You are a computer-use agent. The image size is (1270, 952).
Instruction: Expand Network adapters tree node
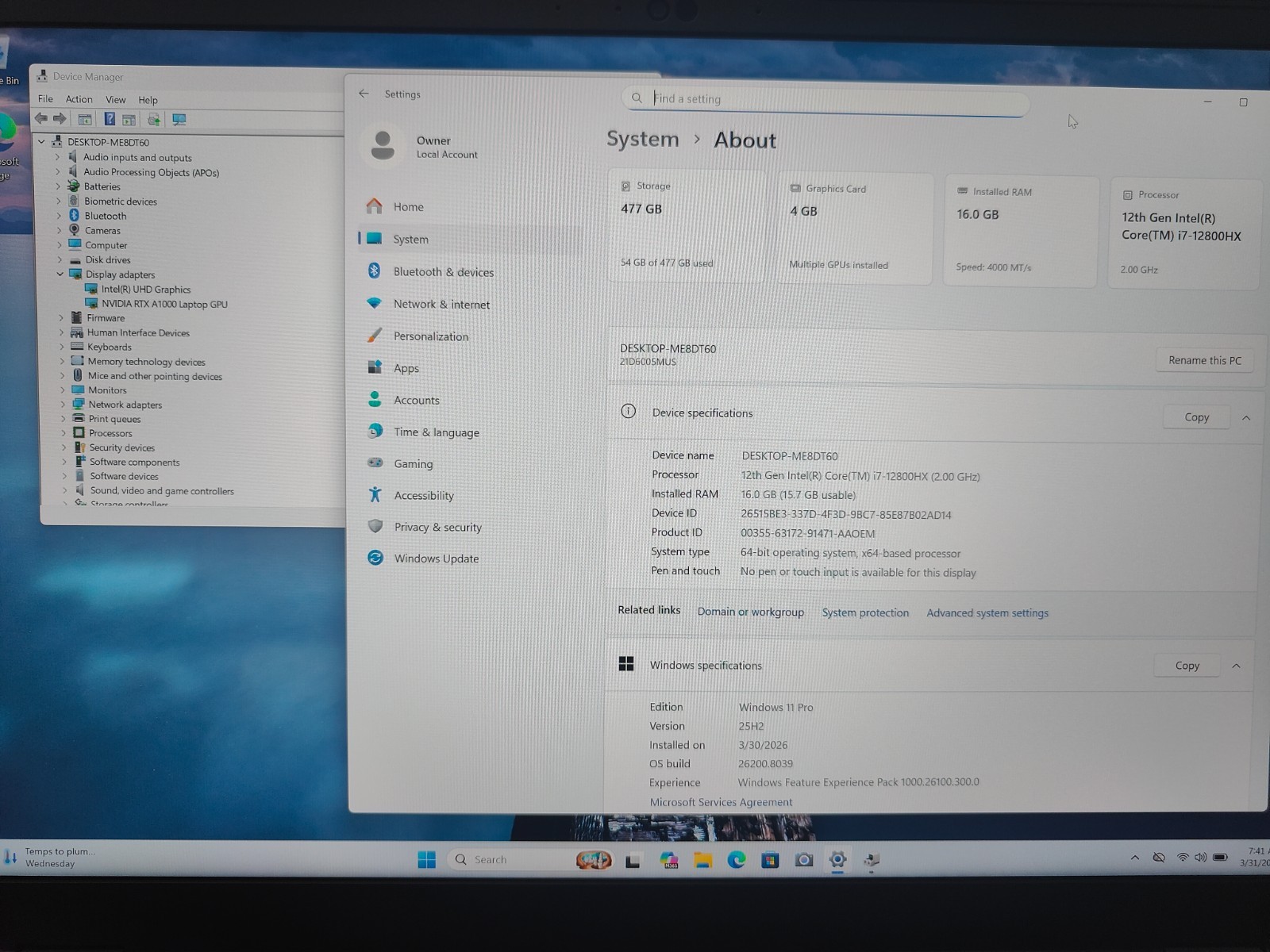point(62,405)
